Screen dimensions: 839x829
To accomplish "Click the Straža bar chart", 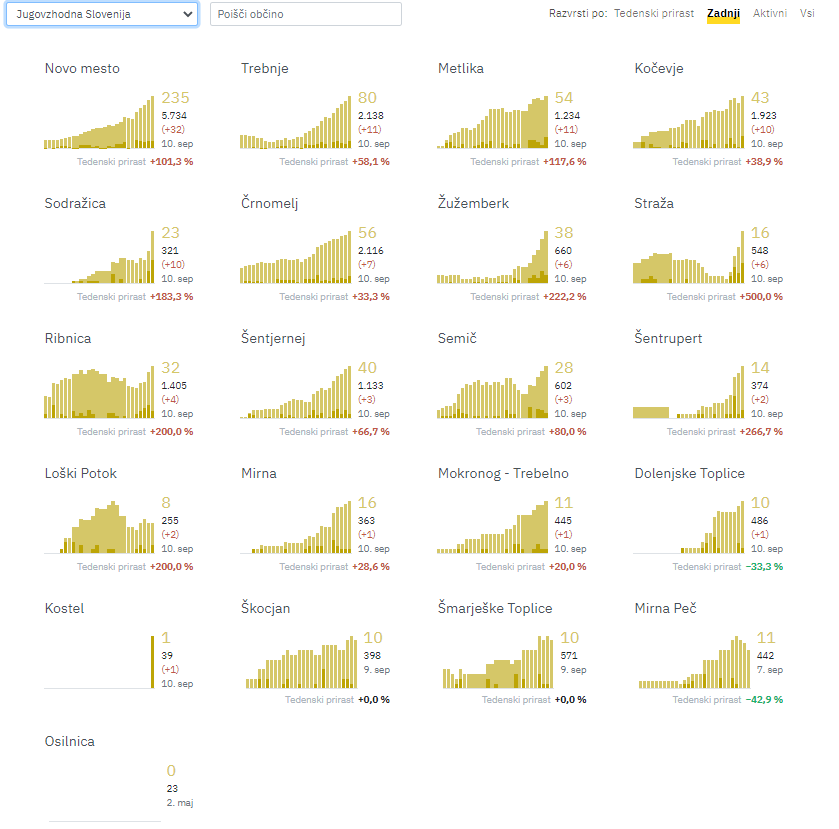I will [689, 257].
